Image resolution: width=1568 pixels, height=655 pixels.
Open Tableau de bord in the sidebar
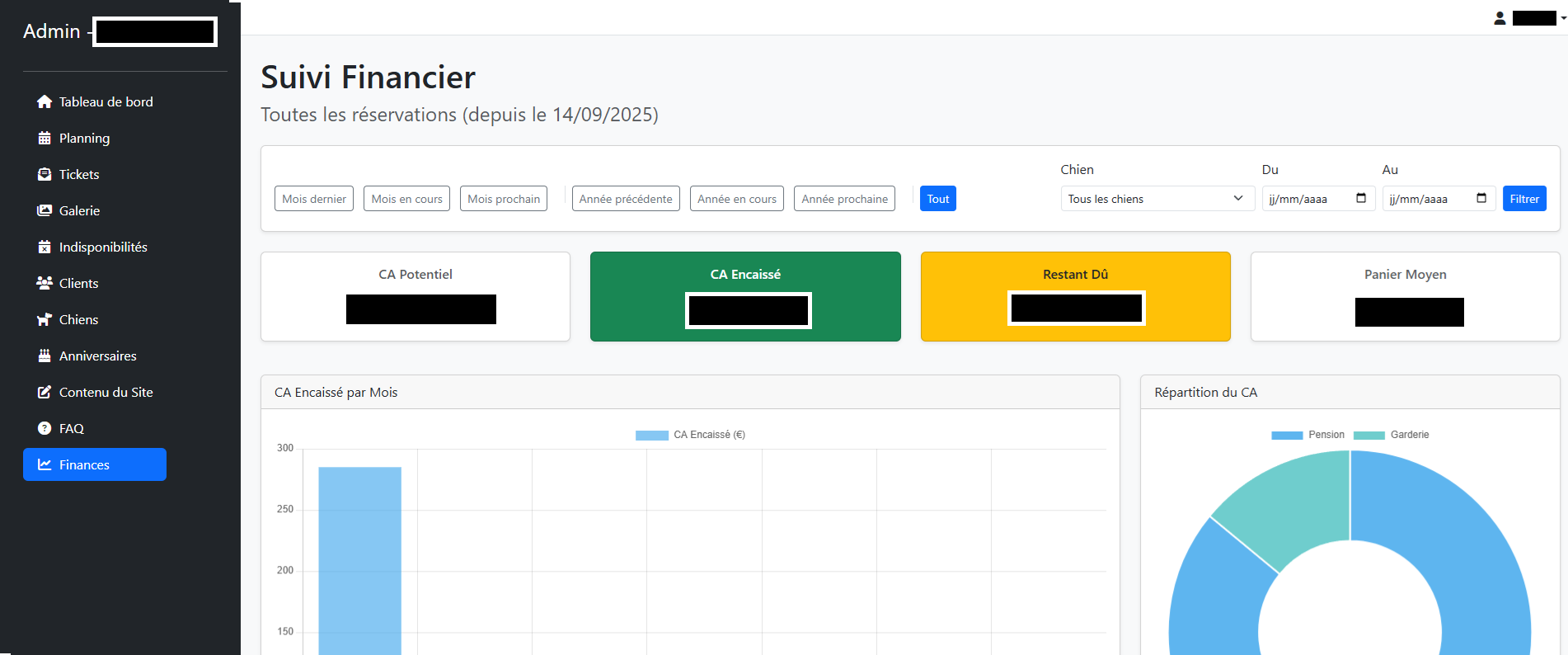(95, 101)
